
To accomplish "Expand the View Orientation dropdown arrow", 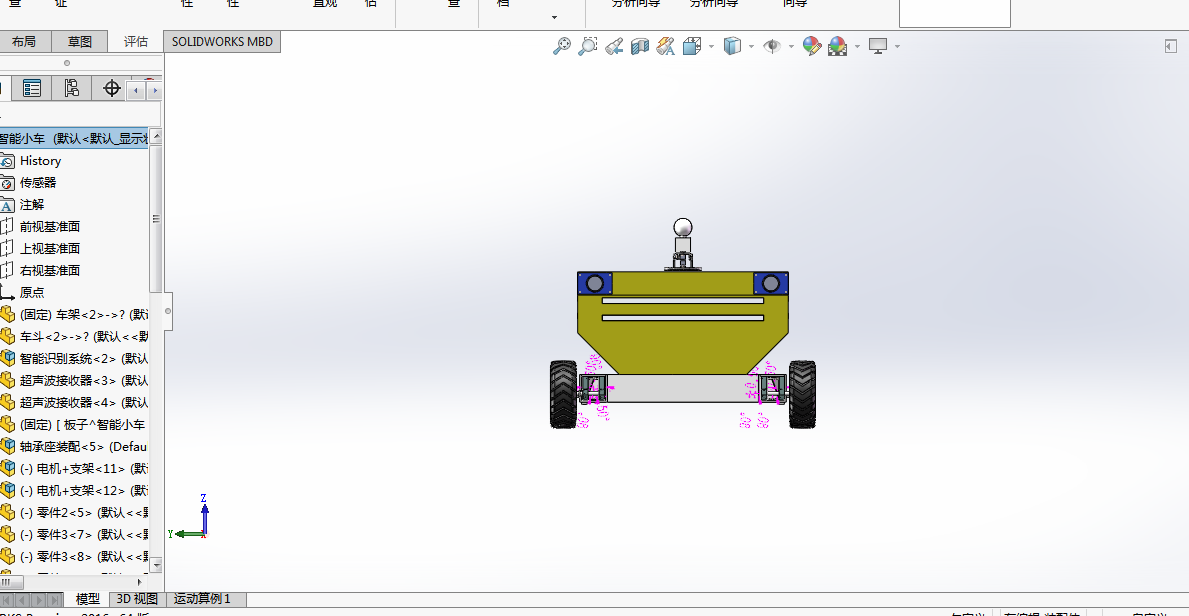I will click(711, 46).
